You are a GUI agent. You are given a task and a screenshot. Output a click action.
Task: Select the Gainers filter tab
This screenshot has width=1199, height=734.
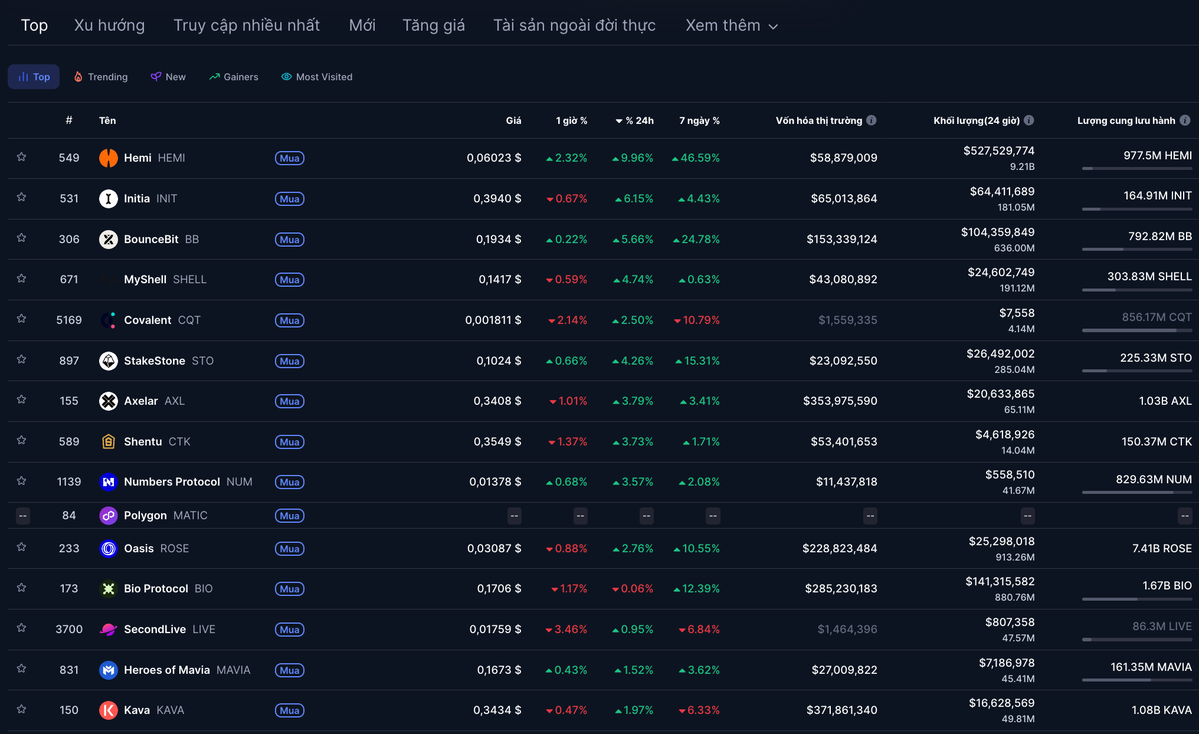pyautogui.click(x=233, y=77)
